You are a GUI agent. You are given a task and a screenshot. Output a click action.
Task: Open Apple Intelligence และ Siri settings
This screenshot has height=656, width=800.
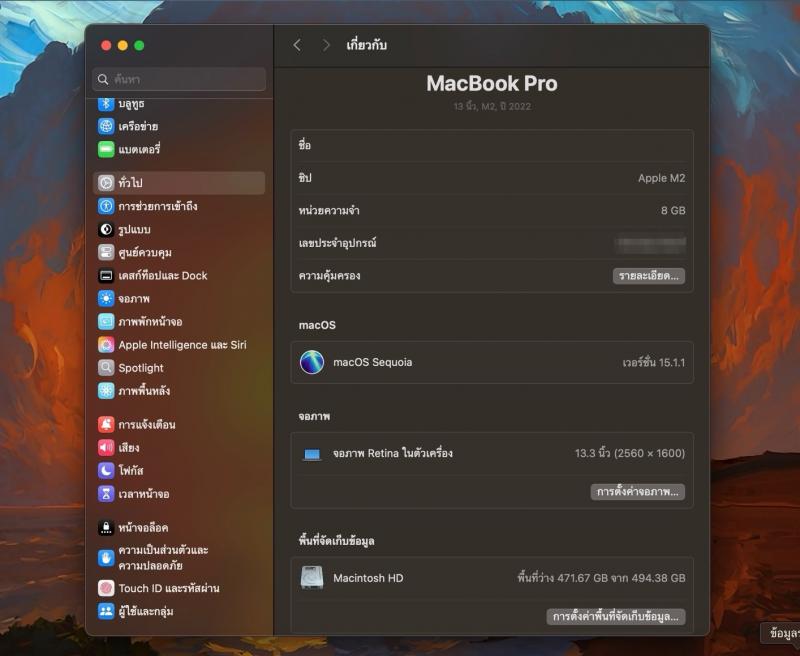click(x=180, y=345)
